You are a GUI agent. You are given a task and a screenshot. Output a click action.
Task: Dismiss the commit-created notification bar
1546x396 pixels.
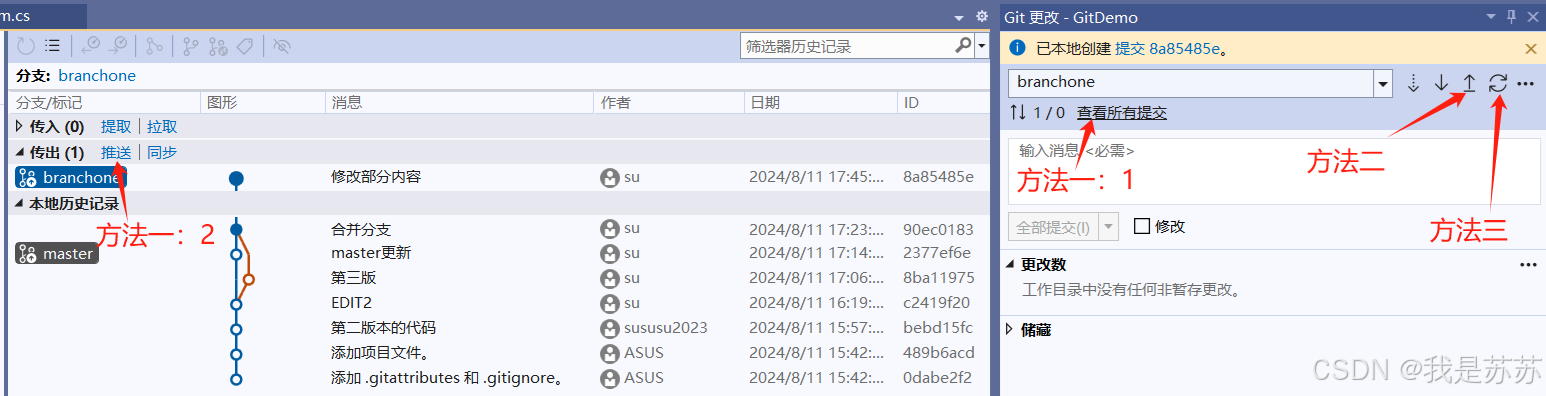click(x=1530, y=48)
